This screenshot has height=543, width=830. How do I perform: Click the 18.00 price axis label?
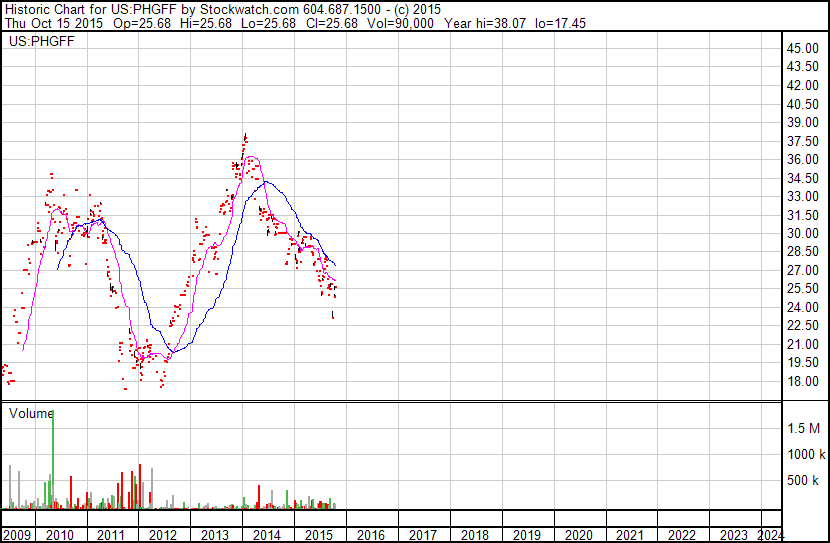pyautogui.click(x=803, y=381)
